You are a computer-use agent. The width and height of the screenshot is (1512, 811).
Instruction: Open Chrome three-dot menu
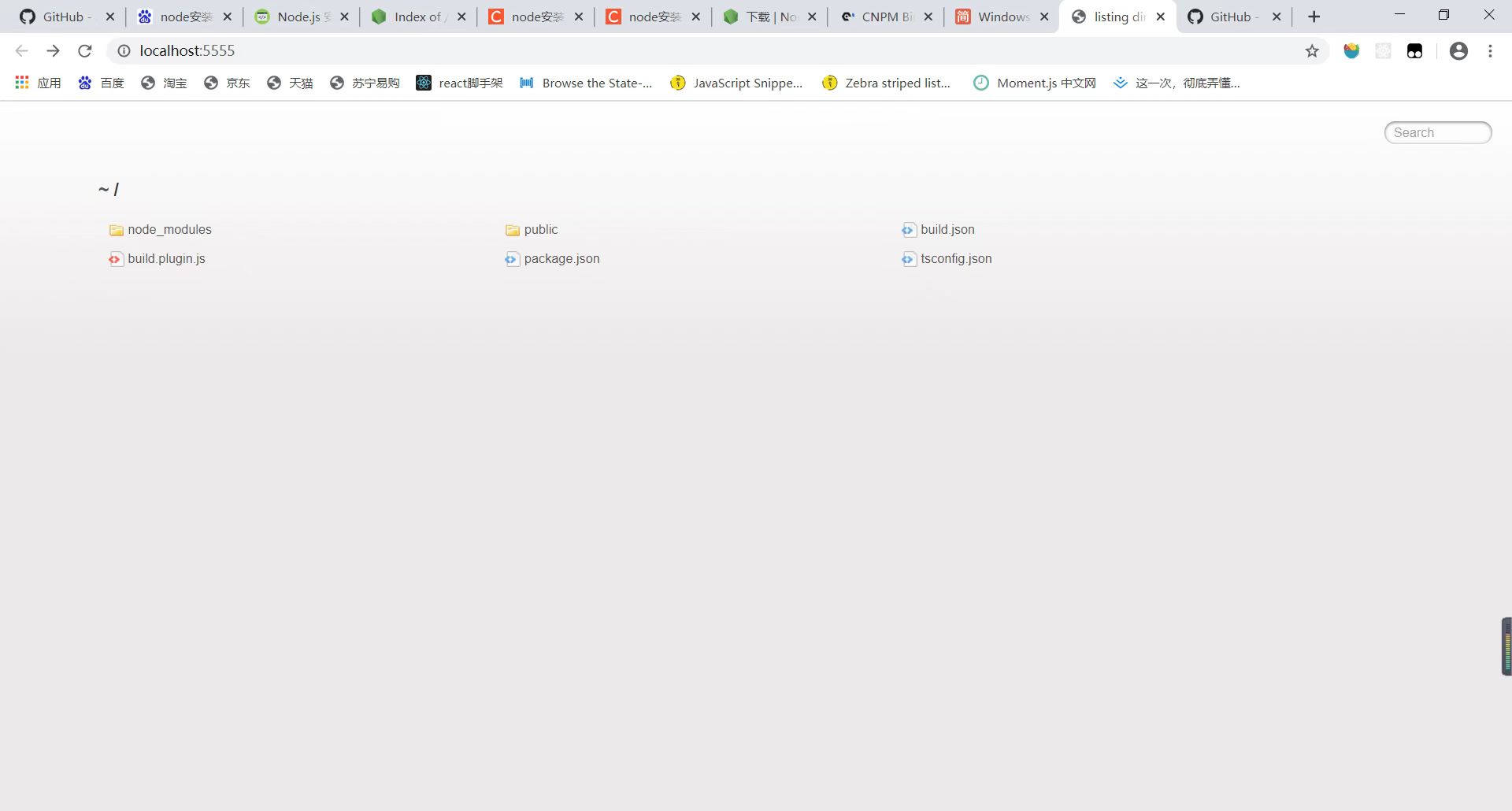click(x=1490, y=51)
